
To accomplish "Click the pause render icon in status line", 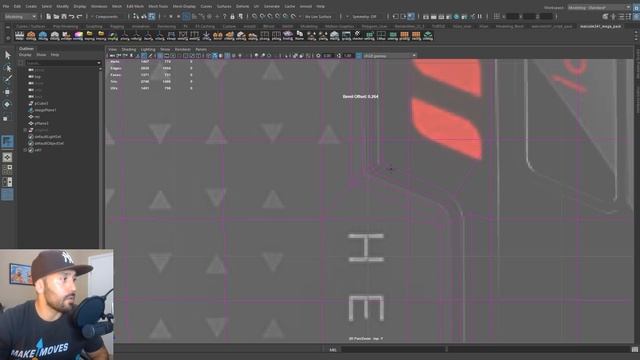I will 480,17.
